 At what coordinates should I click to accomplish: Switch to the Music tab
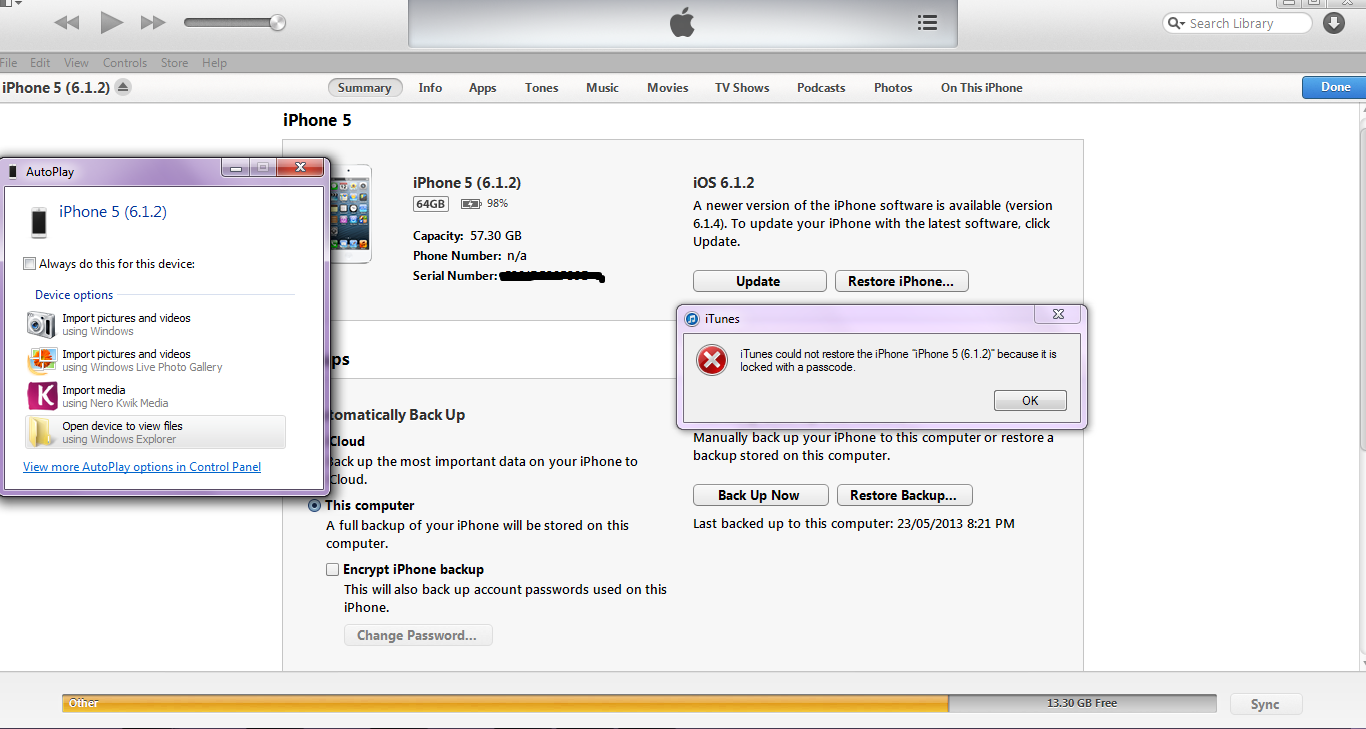[602, 88]
